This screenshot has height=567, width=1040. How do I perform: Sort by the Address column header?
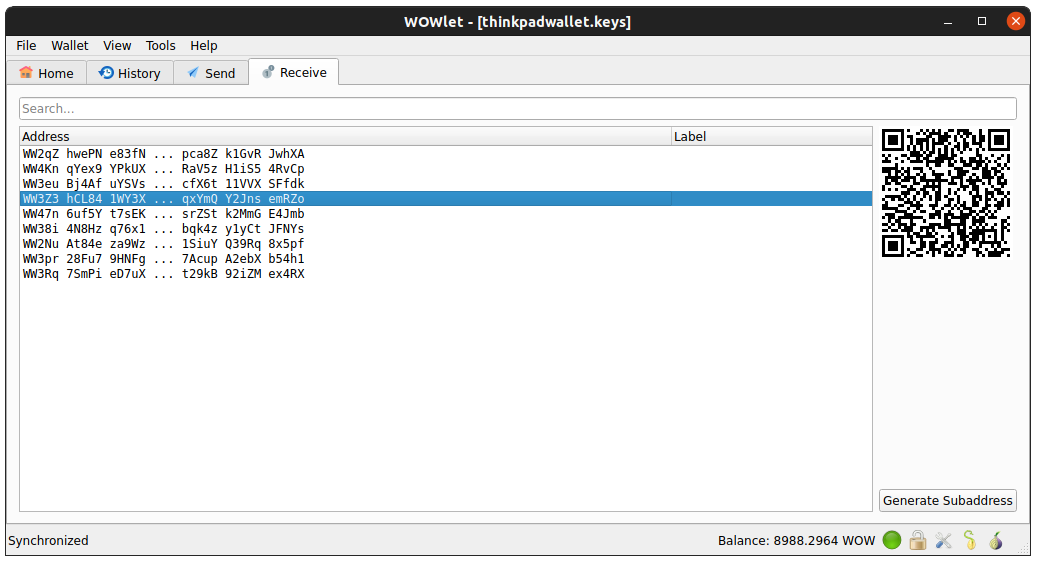pos(345,136)
